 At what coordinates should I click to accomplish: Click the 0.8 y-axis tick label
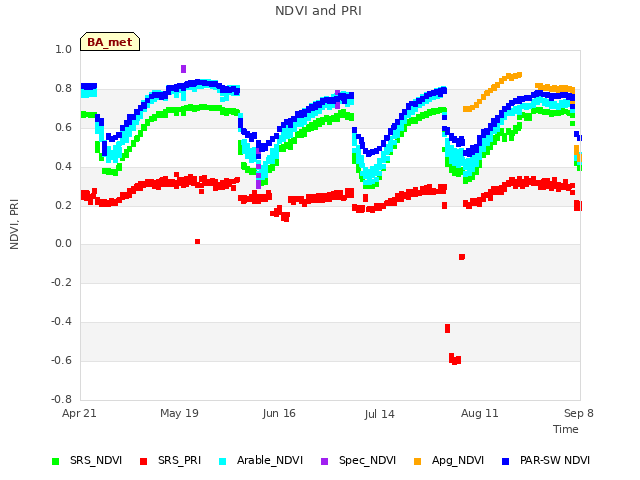pyautogui.click(x=63, y=89)
